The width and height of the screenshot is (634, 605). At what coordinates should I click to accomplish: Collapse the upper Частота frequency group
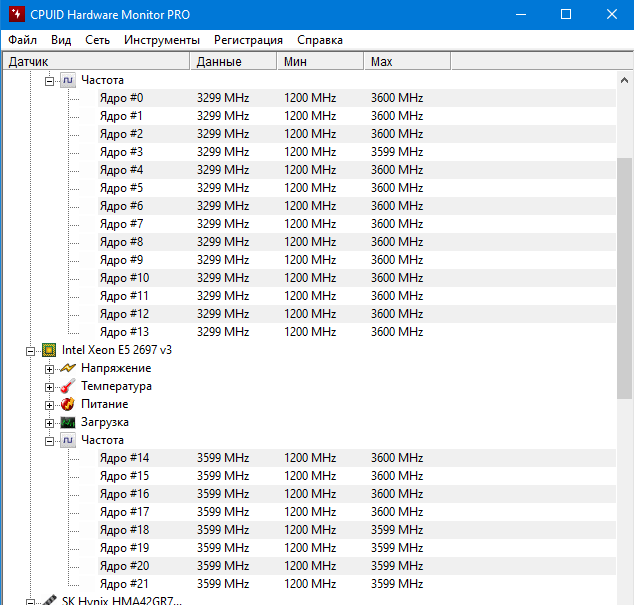click(49, 81)
